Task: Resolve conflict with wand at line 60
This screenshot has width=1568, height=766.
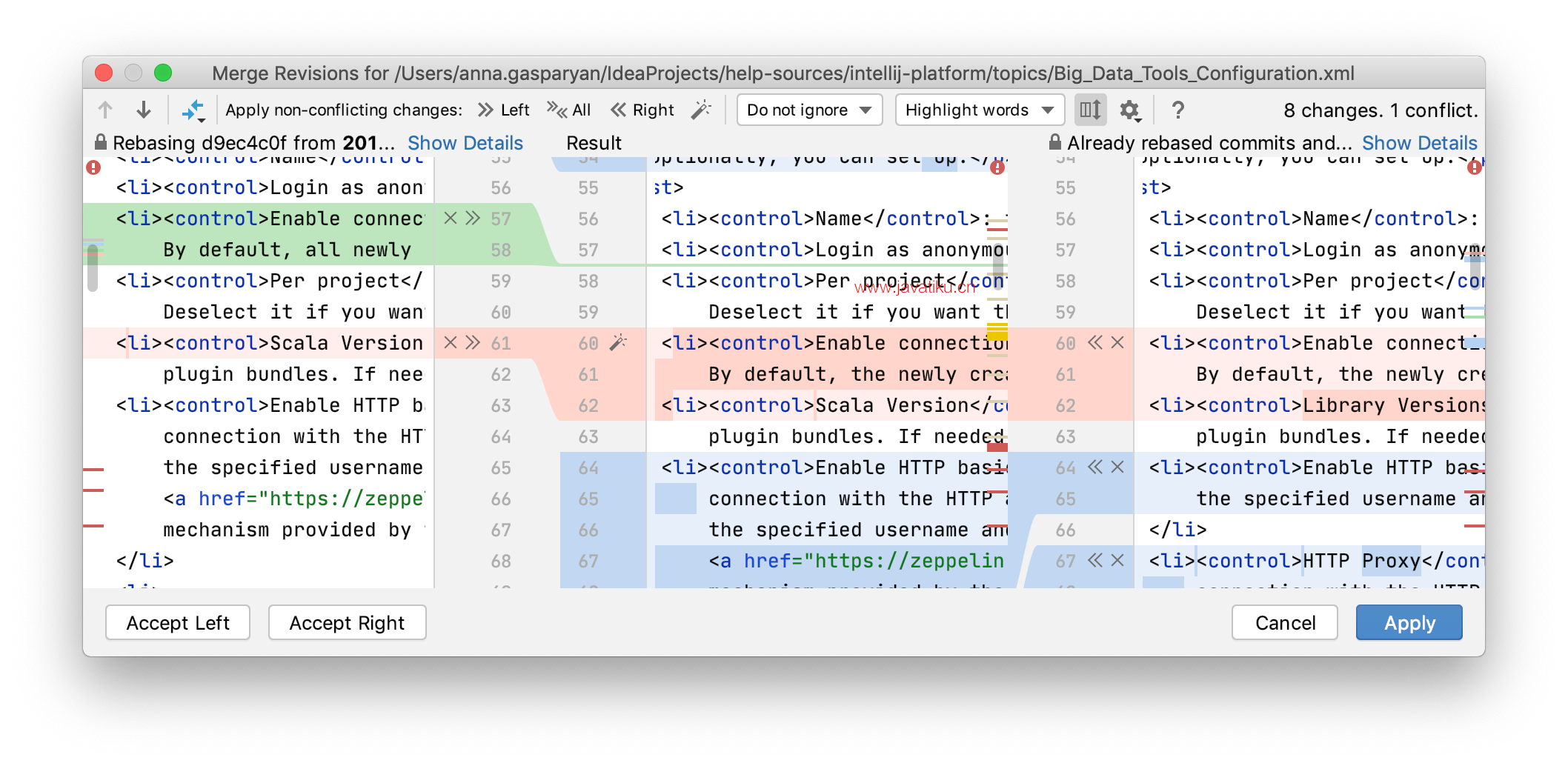Action: (x=618, y=343)
